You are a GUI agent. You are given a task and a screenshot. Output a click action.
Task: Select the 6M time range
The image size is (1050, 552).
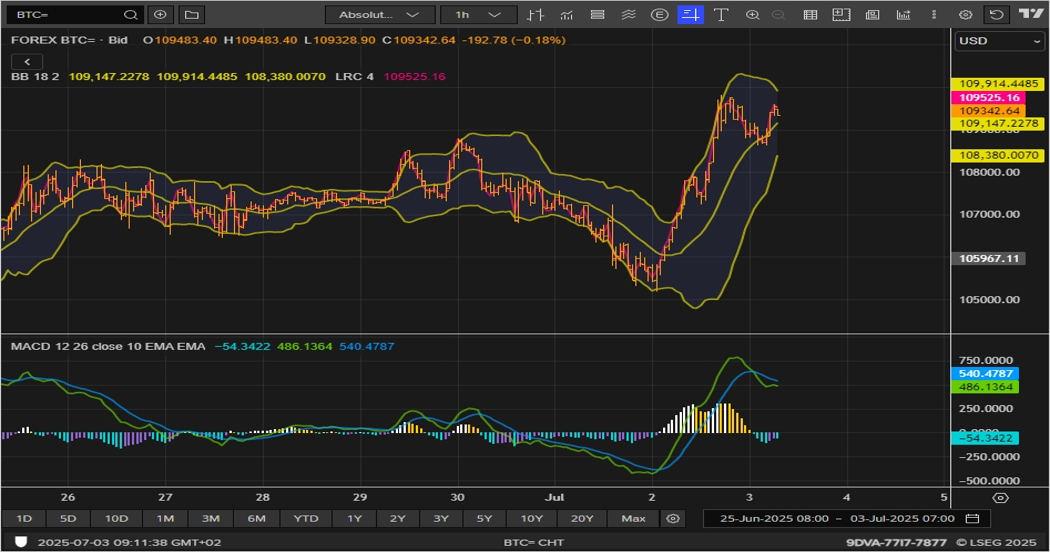[x=256, y=519]
